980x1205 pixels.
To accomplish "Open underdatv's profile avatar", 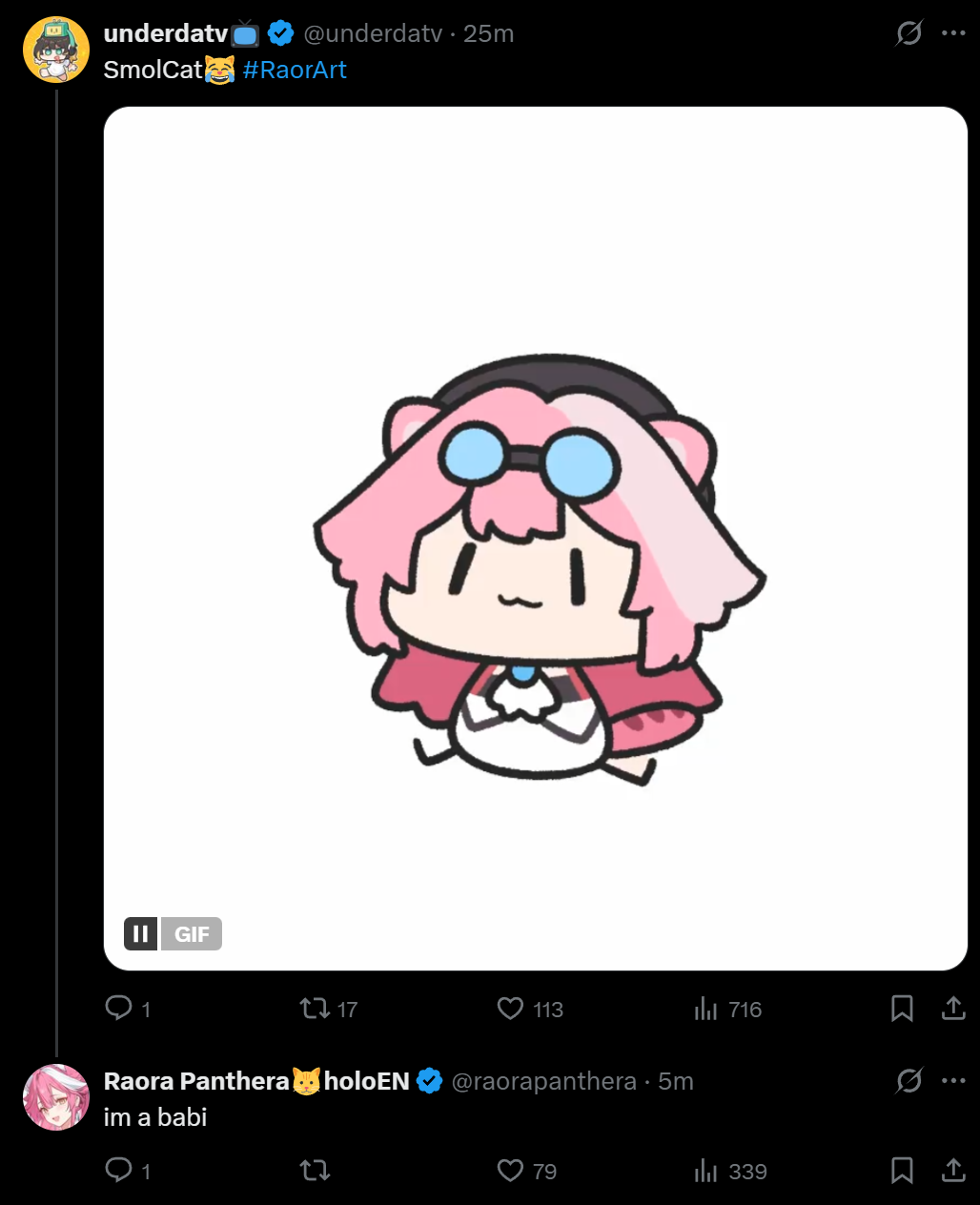I will (56, 50).
